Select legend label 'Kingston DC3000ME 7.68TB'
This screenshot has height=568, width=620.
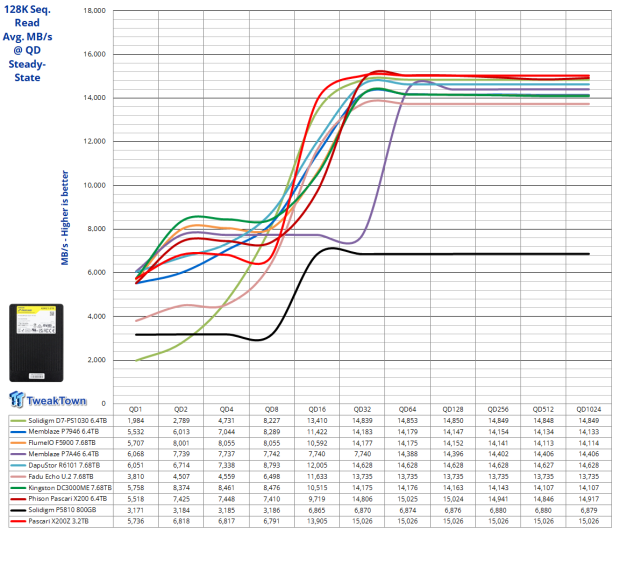coord(70,488)
